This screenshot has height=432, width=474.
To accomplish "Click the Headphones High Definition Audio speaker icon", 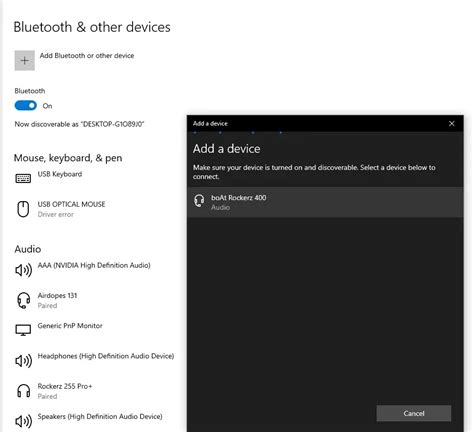I will point(24,361).
